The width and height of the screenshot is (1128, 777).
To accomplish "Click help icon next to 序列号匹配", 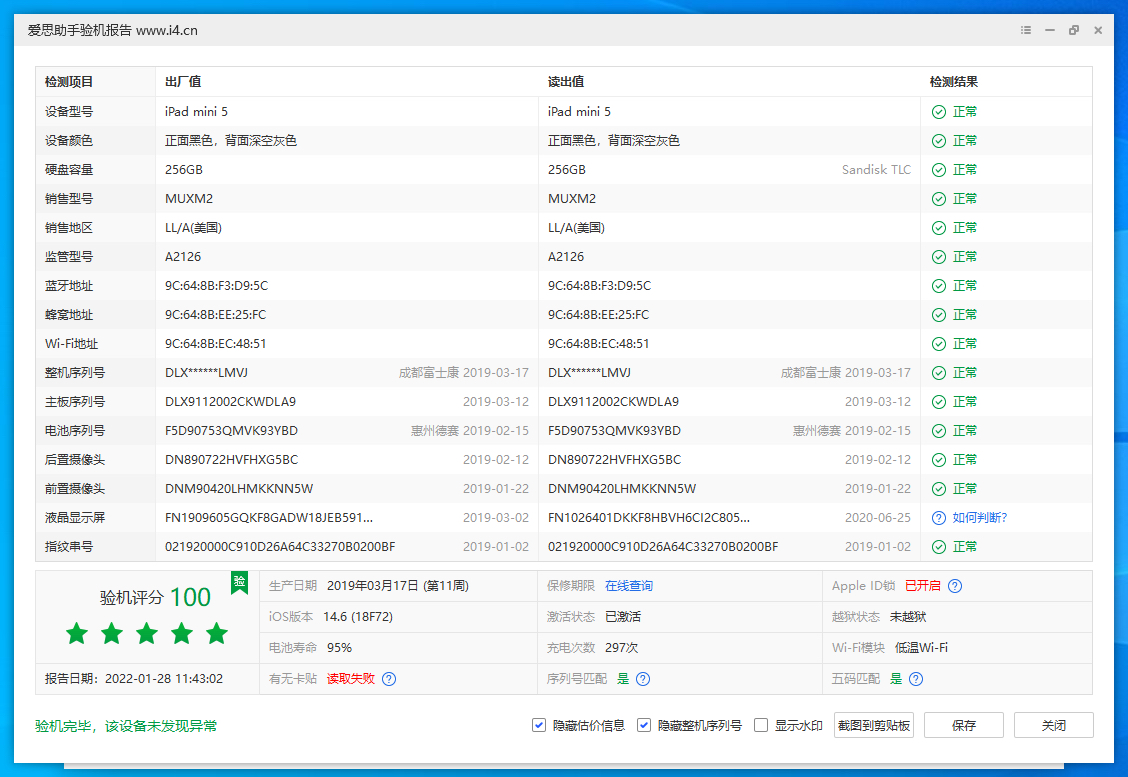I will click(x=643, y=678).
